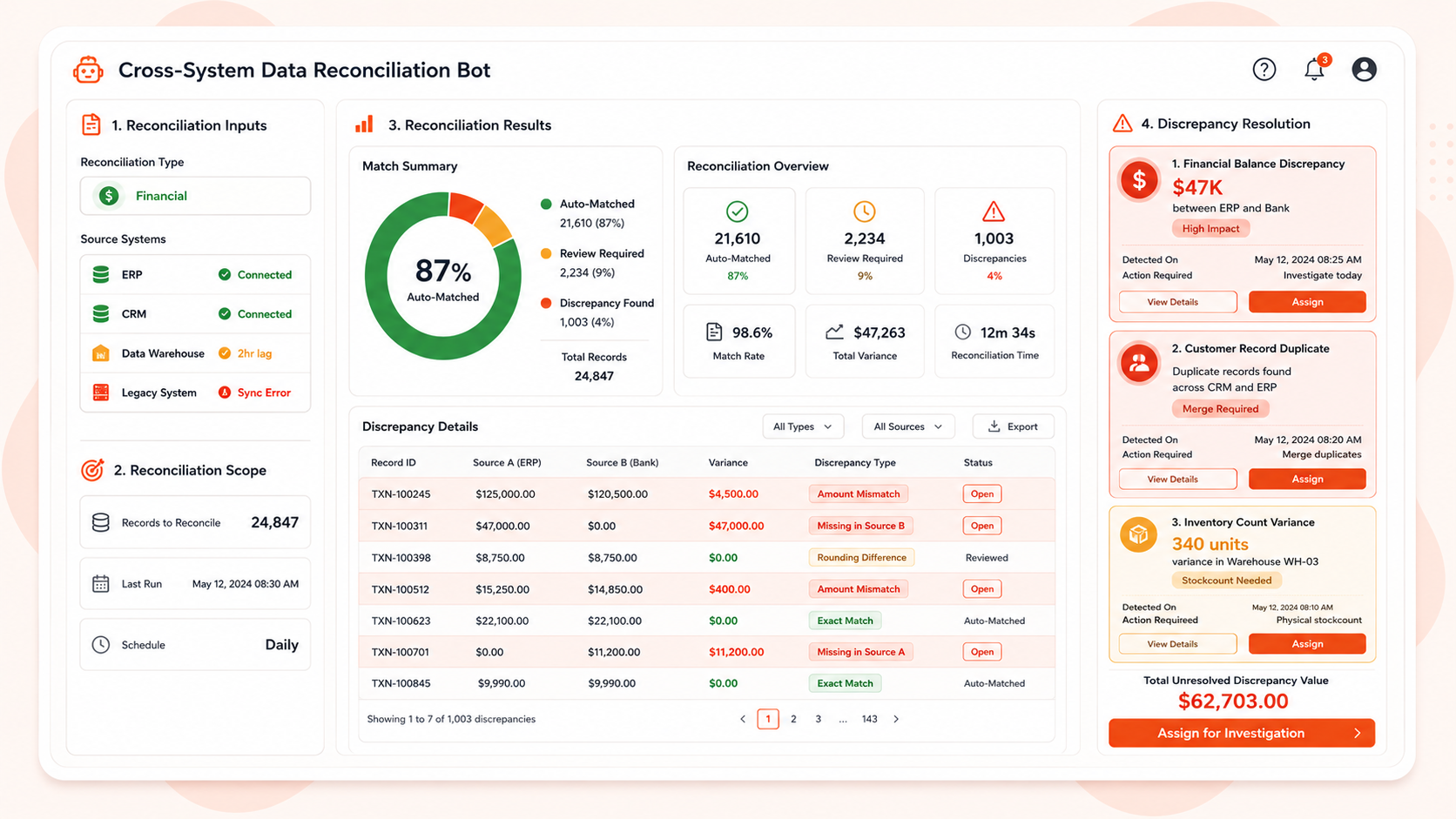Click the green Auto-Matched legend dot
This screenshot has width=1456, height=819.
pyautogui.click(x=546, y=205)
